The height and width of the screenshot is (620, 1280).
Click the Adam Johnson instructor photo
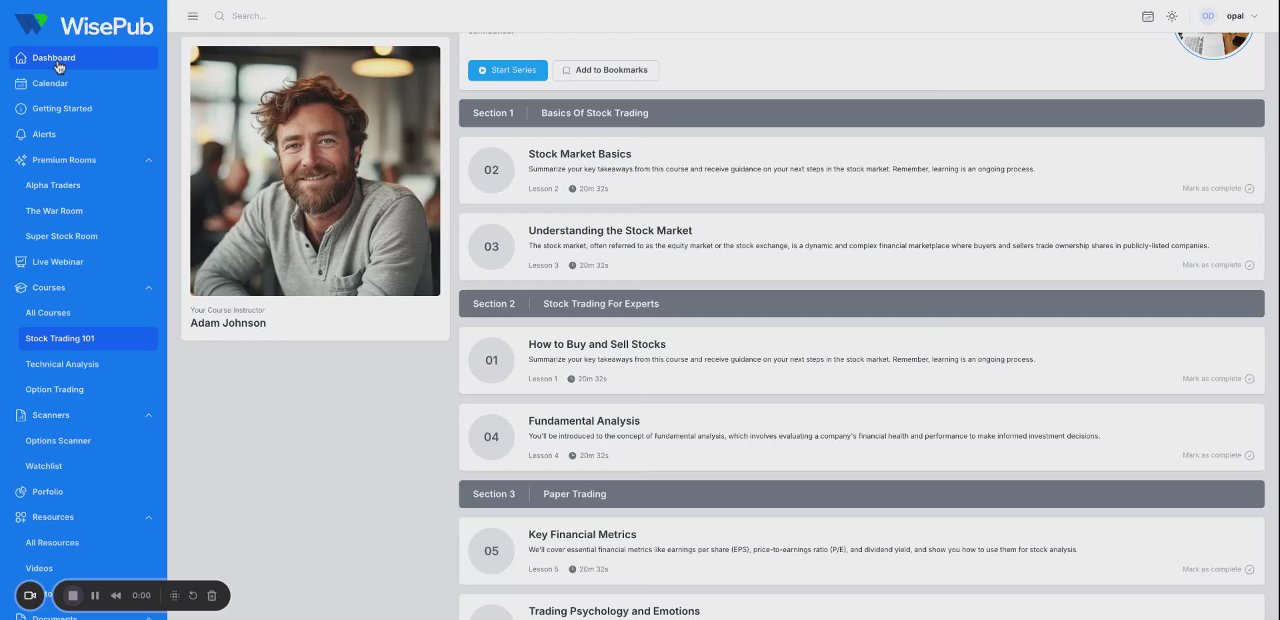(315, 171)
